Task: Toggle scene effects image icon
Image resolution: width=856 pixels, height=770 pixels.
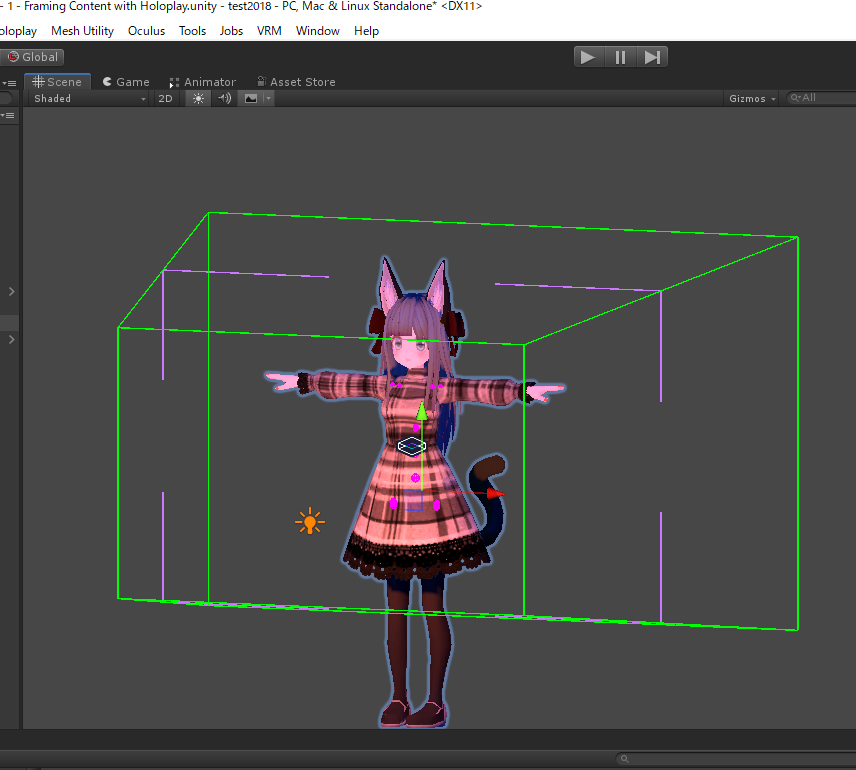Action: click(251, 98)
